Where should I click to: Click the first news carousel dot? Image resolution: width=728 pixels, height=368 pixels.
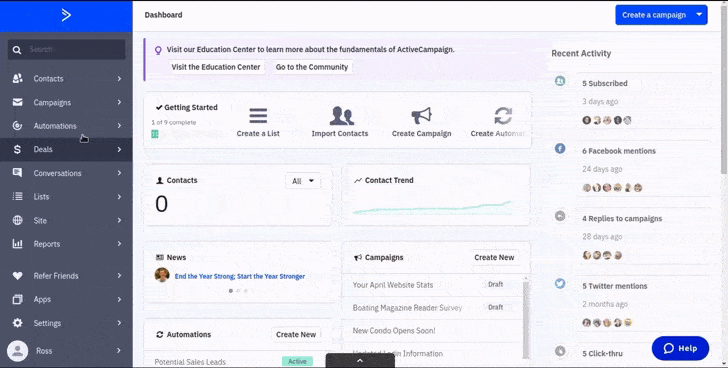[x=231, y=291]
